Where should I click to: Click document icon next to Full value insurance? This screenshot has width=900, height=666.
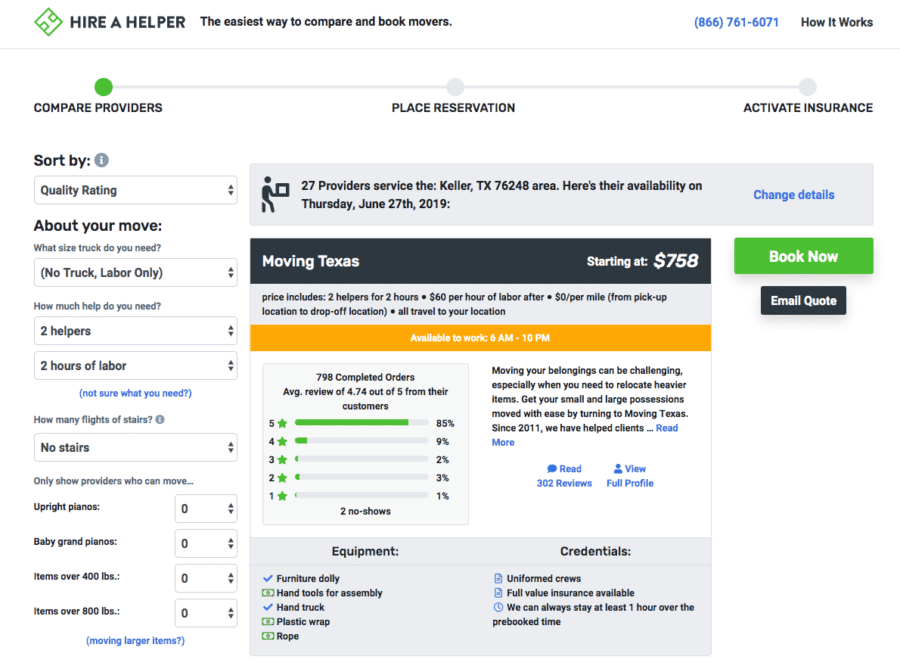click(498, 593)
